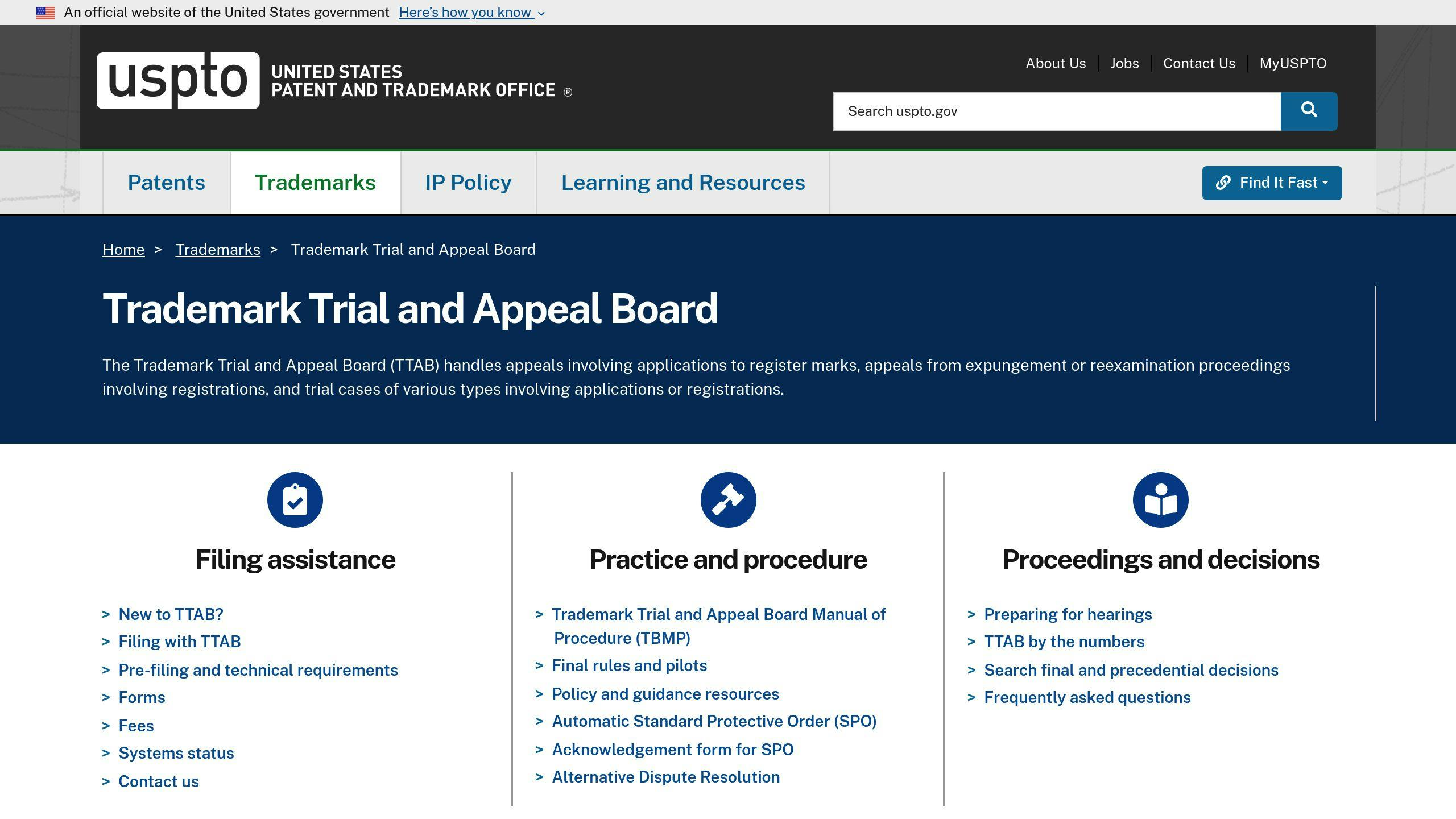Open Filing with TTAB link
1456x819 pixels.
pyautogui.click(x=180, y=642)
